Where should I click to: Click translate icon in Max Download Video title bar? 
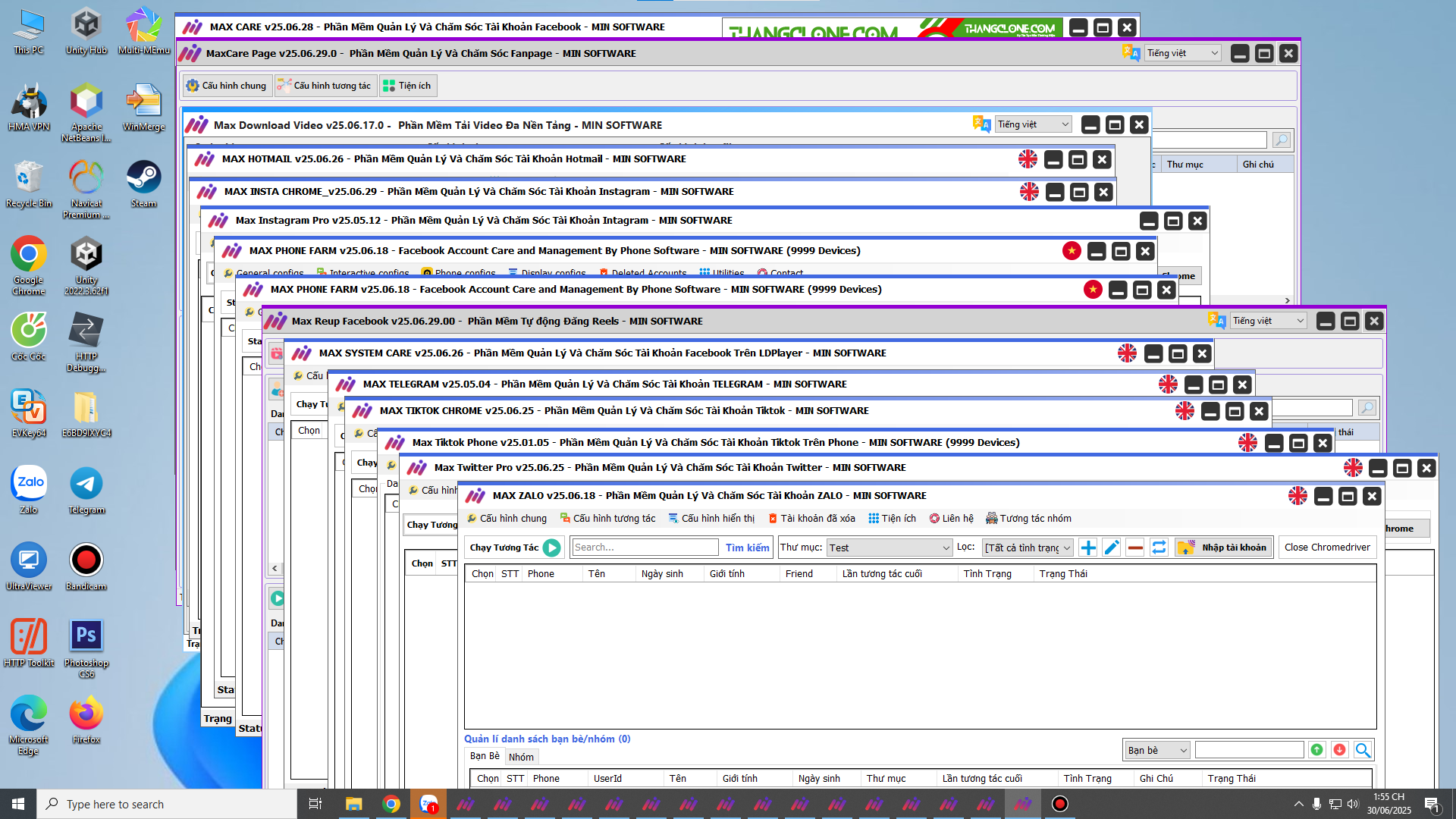click(982, 124)
